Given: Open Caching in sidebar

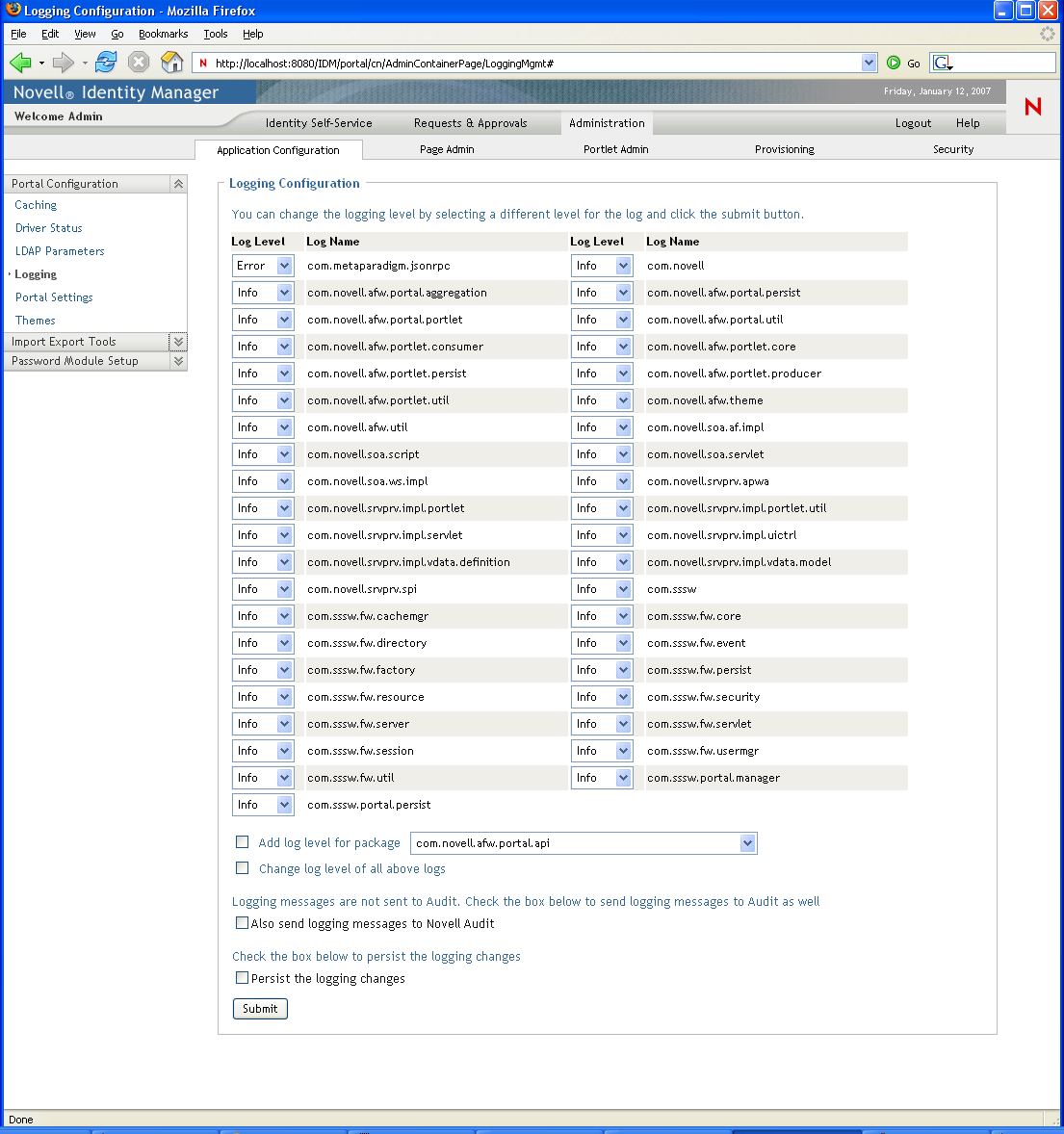Looking at the screenshot, I should click(x=36, y=205).
